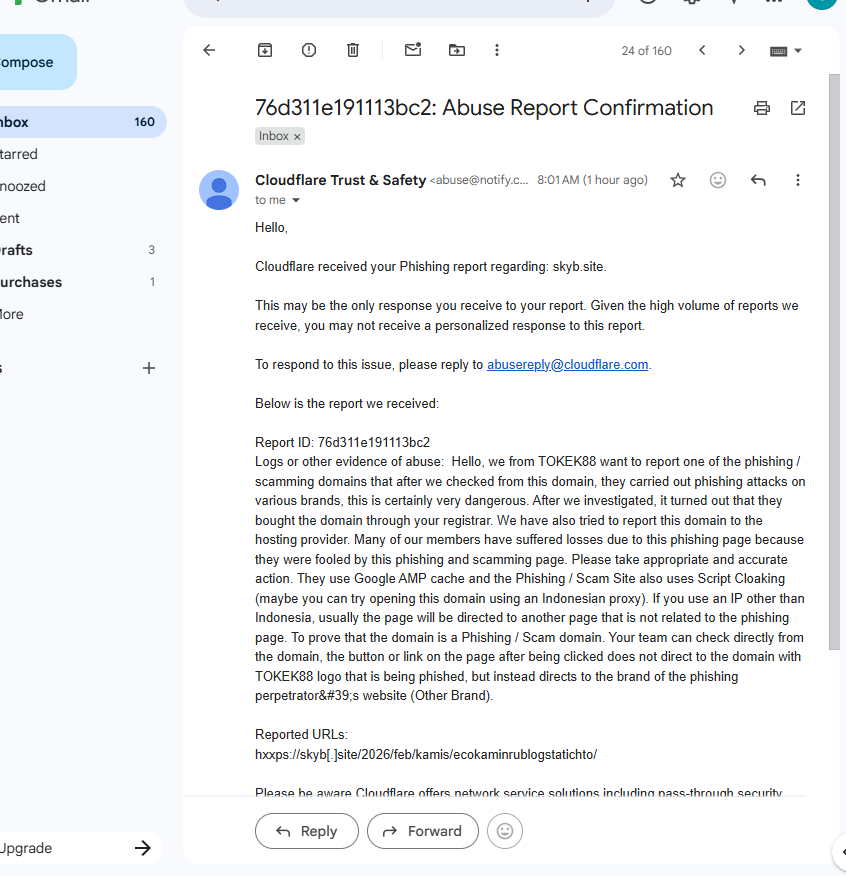Add emoji reaction at the bottom

tap(505, 831)
